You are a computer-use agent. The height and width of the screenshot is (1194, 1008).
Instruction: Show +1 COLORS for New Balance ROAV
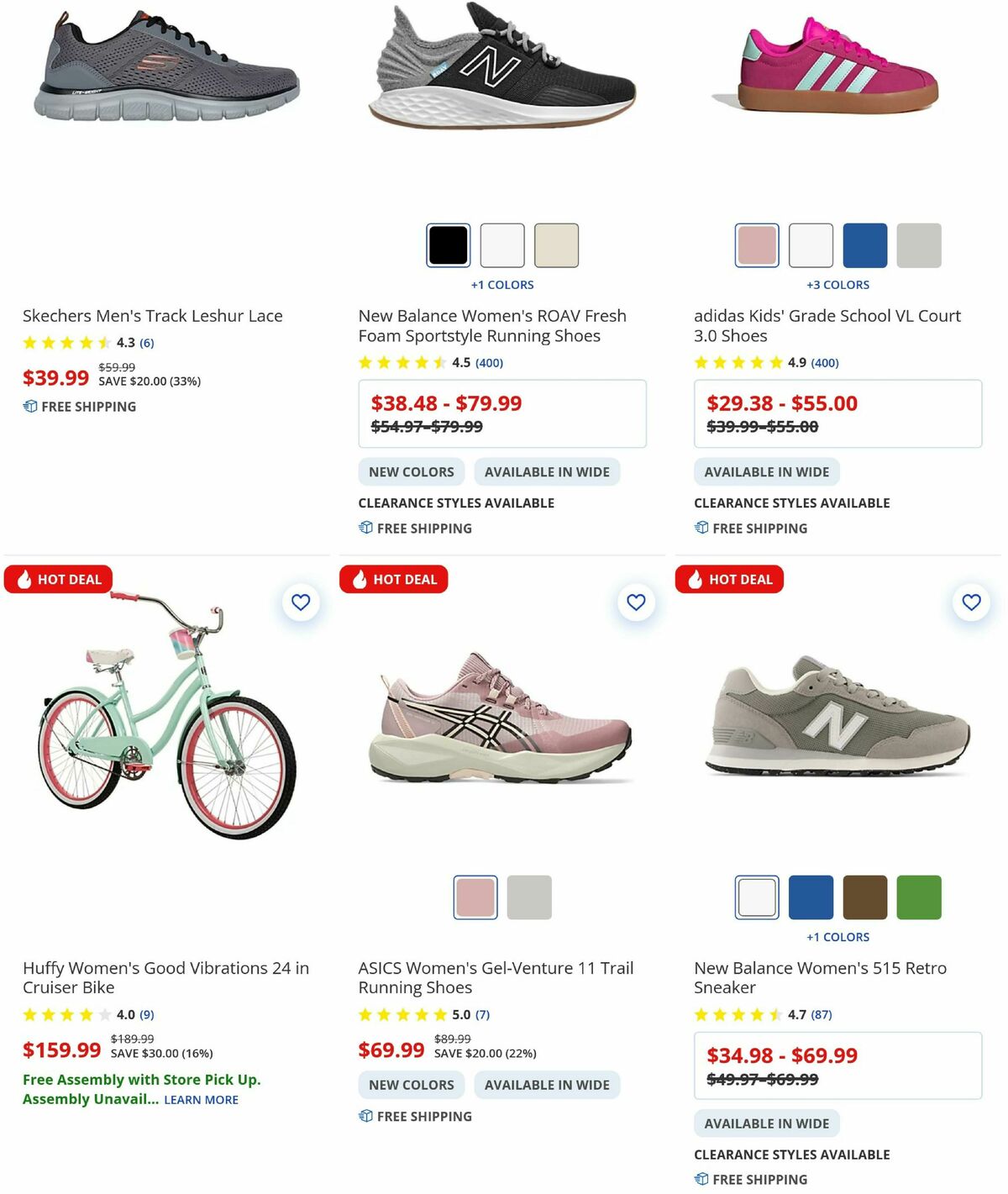coord(502,285)
